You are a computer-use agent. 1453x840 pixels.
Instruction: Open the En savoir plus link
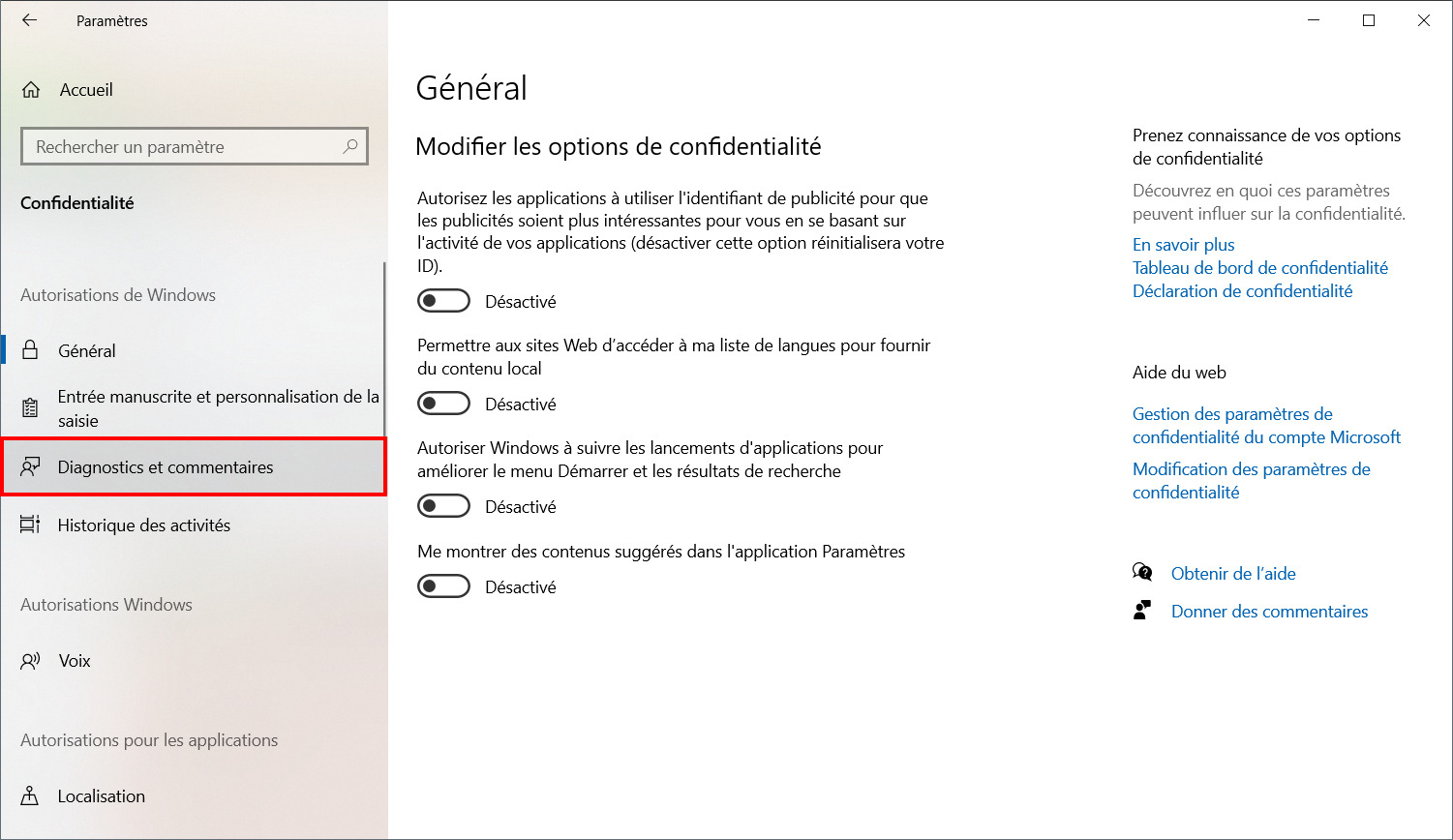click(1184, 245)
